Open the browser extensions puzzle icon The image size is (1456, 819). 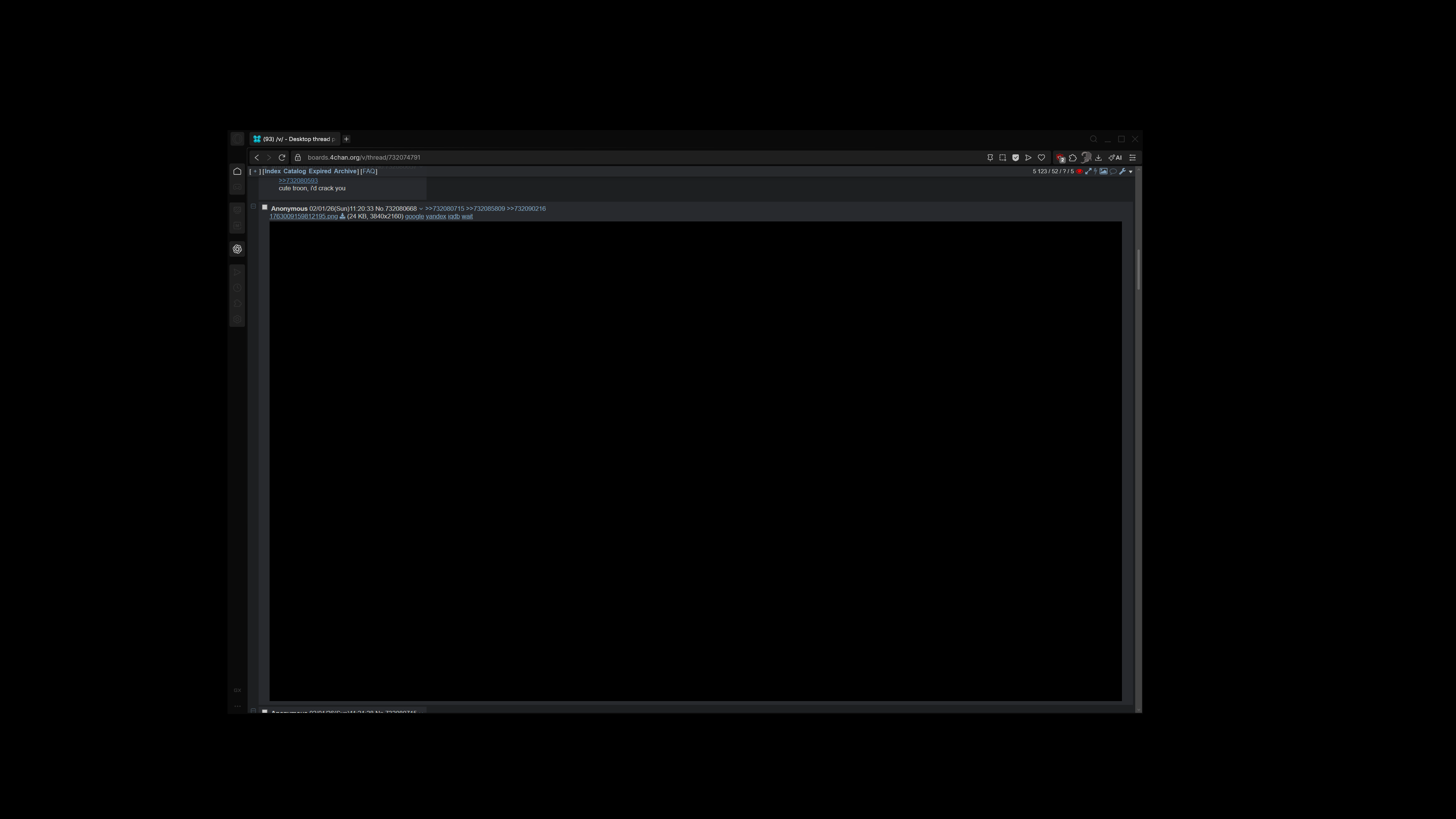1073,158
